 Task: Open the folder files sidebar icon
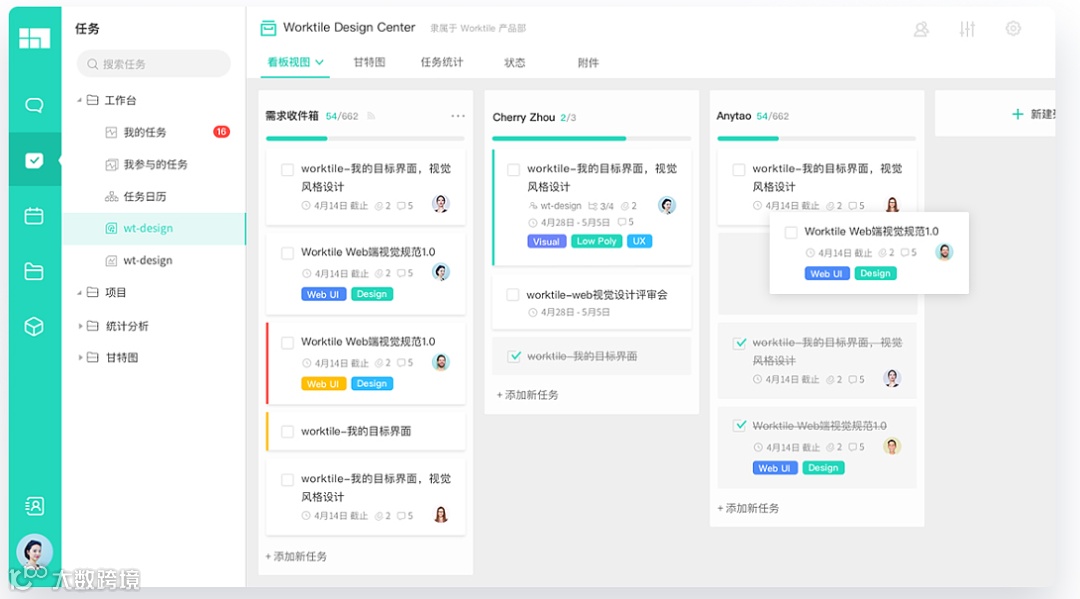[x=34, y=271]
